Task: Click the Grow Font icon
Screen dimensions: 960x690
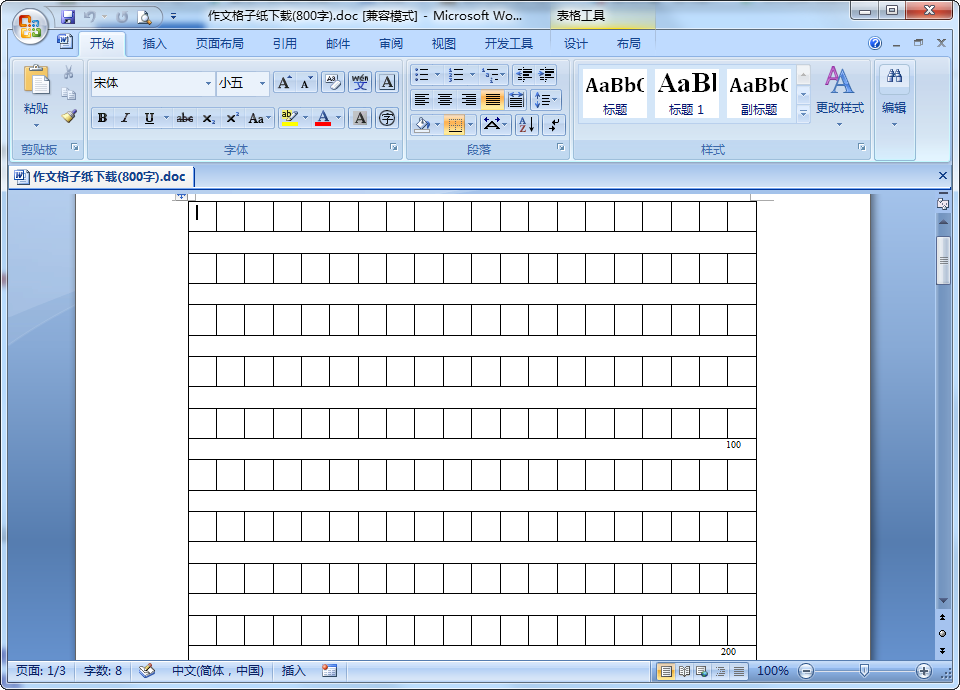Action: (x=287, y=83)
